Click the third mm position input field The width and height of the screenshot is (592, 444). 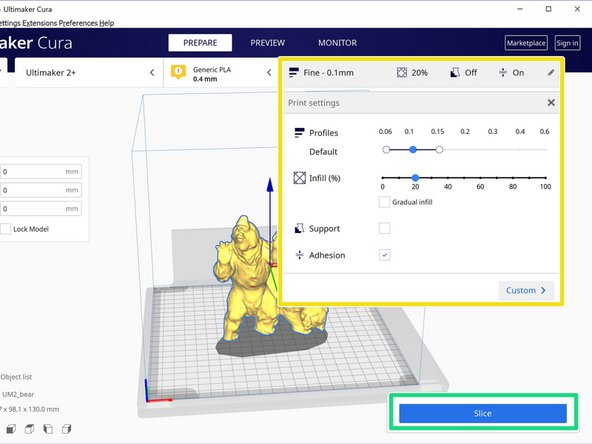(41, 208)
